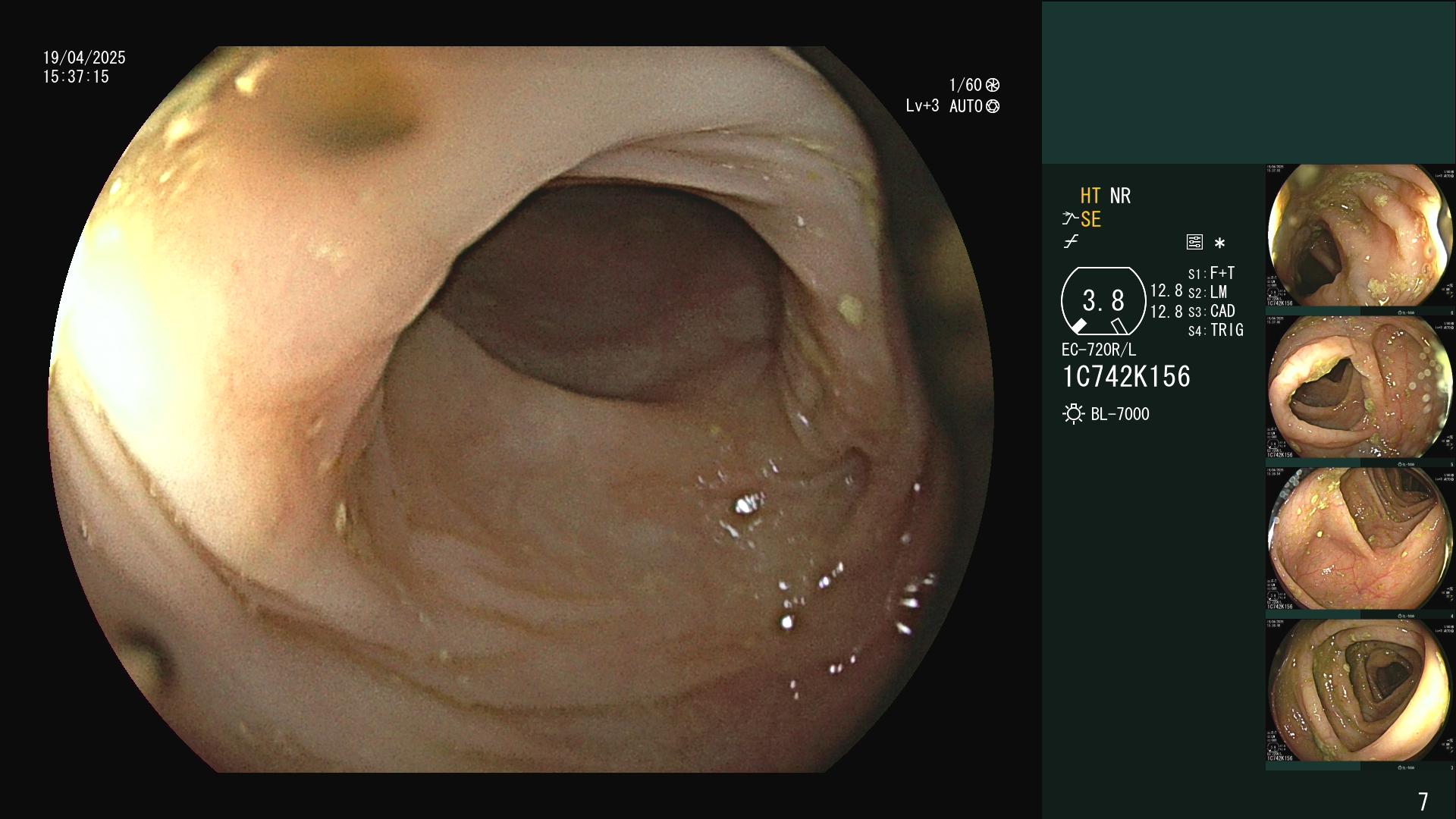Open the first captured thumbnail at top
The height and width of the screenshot is (819, 1456).
pyautogui.click(x=1360, y=236)
